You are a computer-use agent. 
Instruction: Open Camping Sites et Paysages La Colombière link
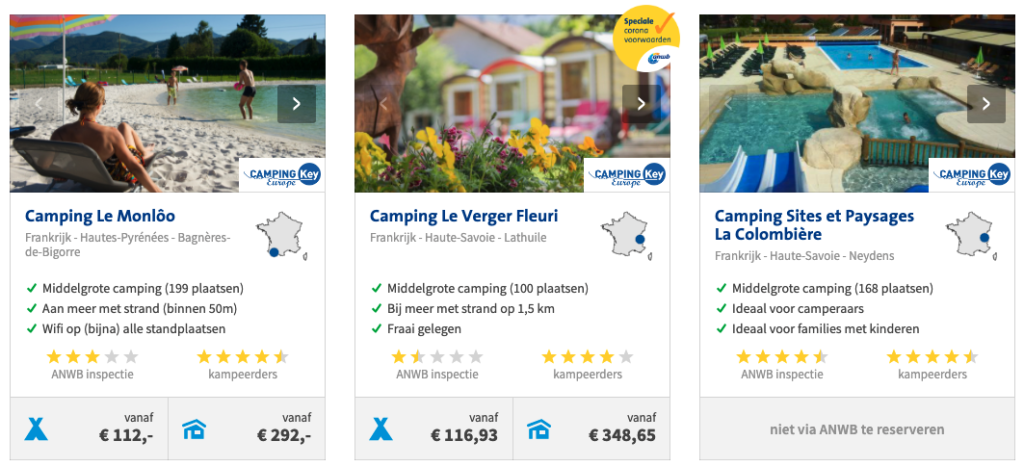[x=814, y=225]
